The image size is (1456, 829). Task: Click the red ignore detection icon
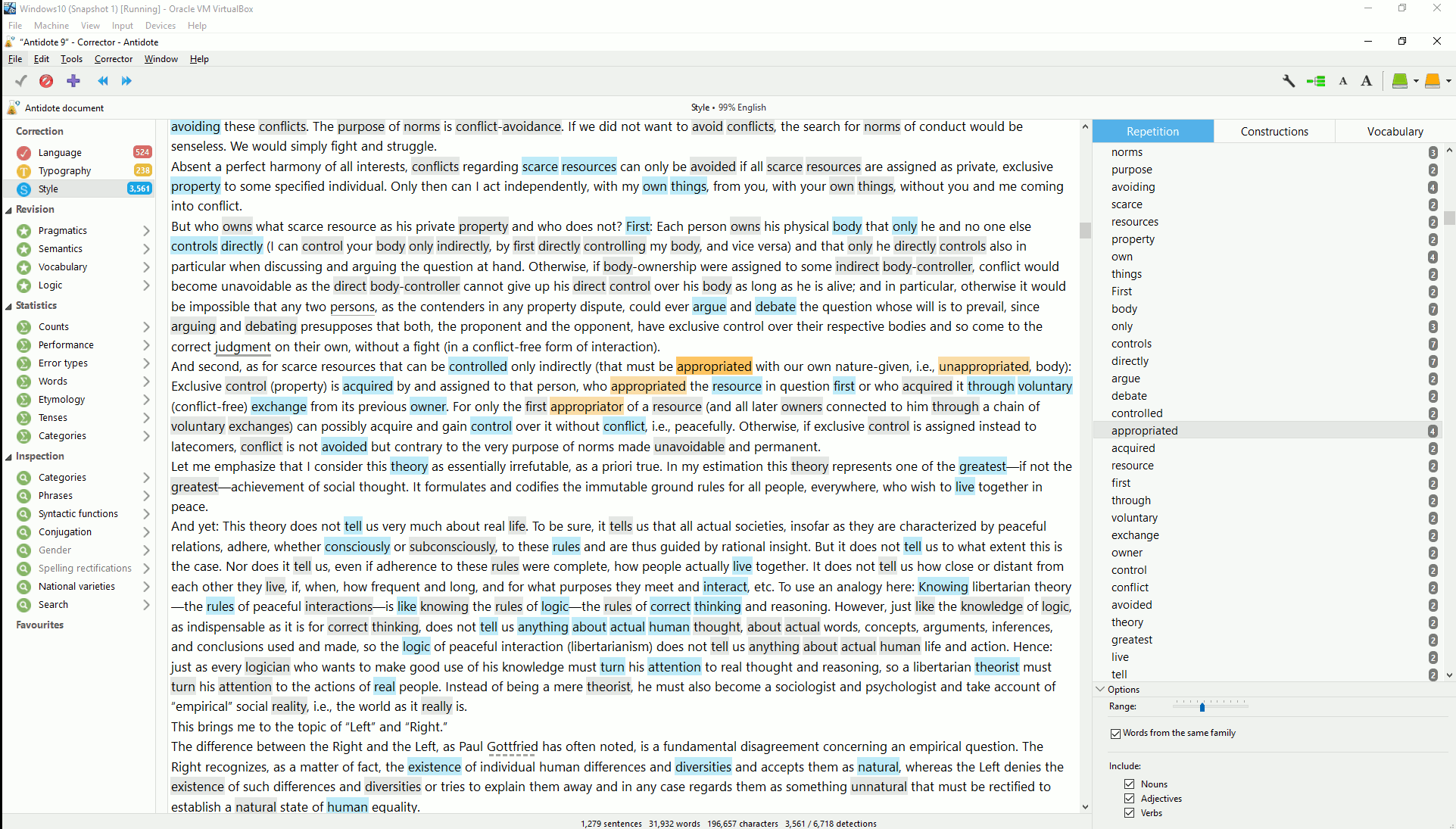[46, 81]
